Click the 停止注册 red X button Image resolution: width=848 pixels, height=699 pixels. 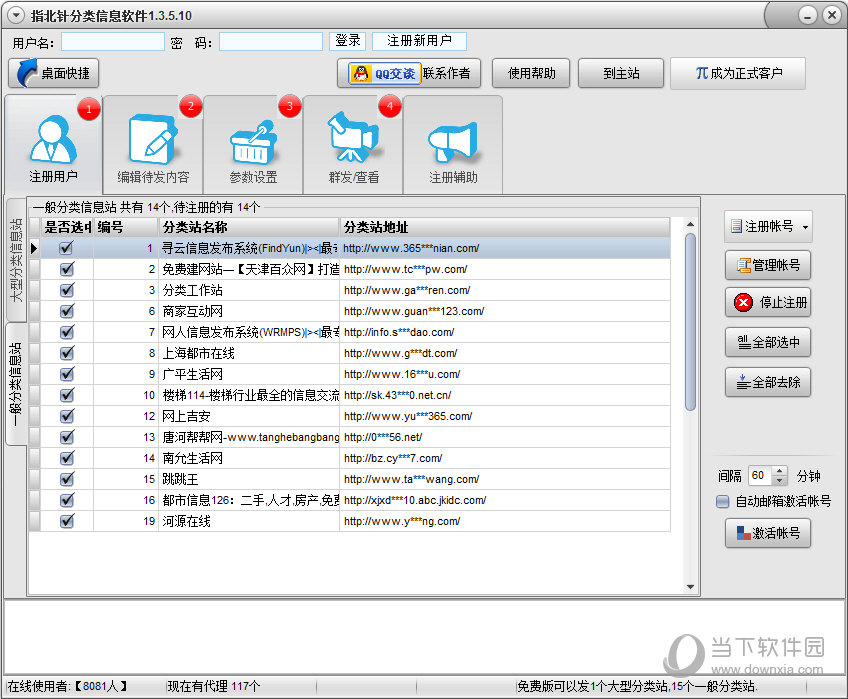click(x=768, y=302)
